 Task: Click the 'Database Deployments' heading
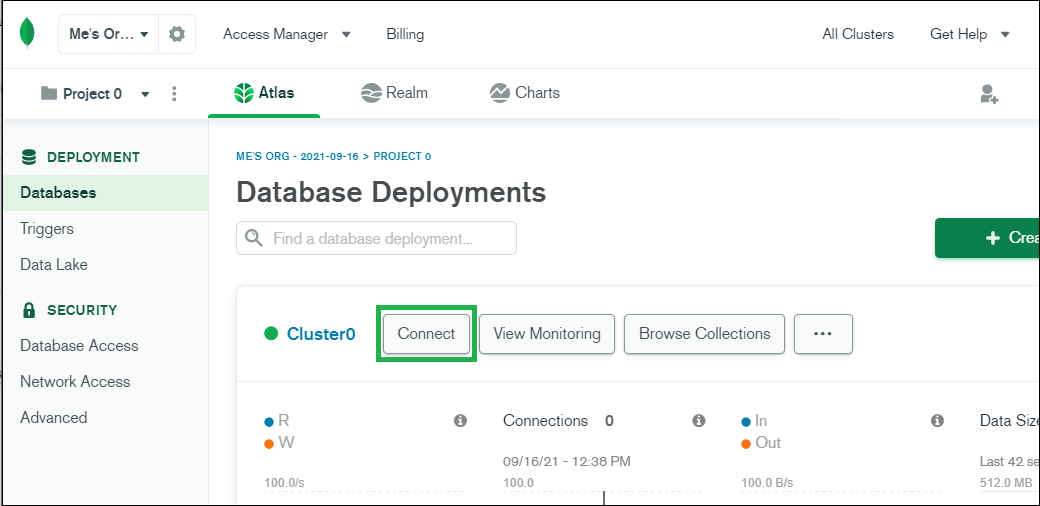point(391,192)
